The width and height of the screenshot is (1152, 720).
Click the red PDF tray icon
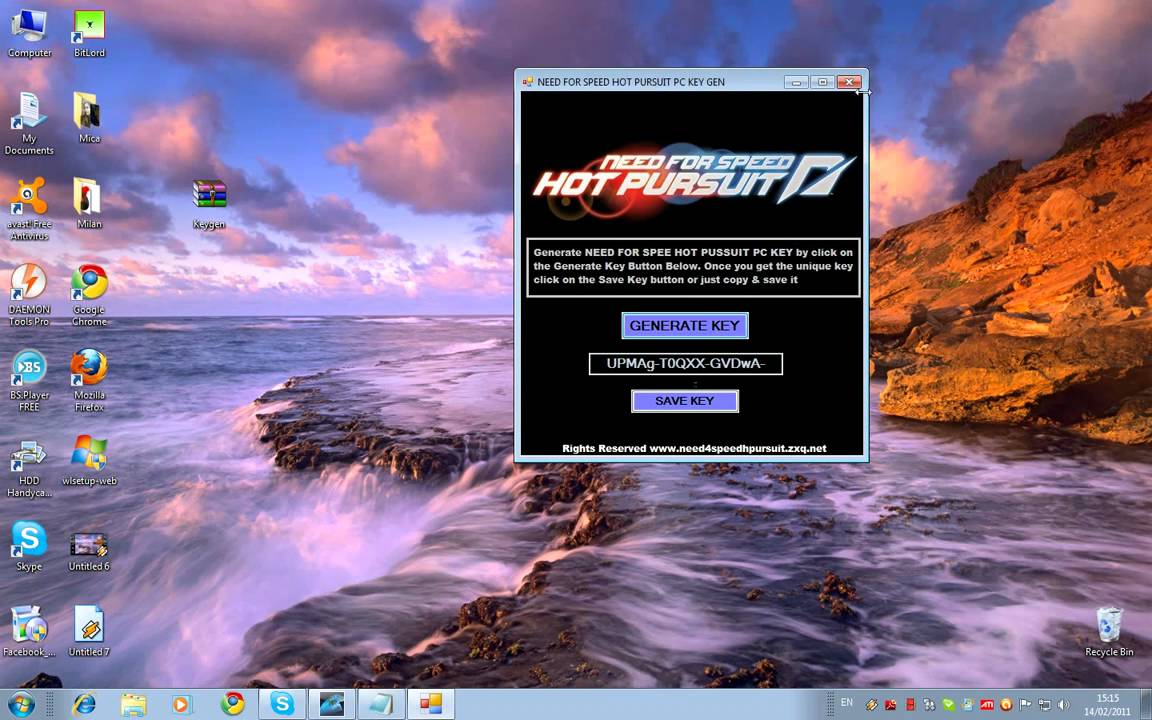pos(890,705)
